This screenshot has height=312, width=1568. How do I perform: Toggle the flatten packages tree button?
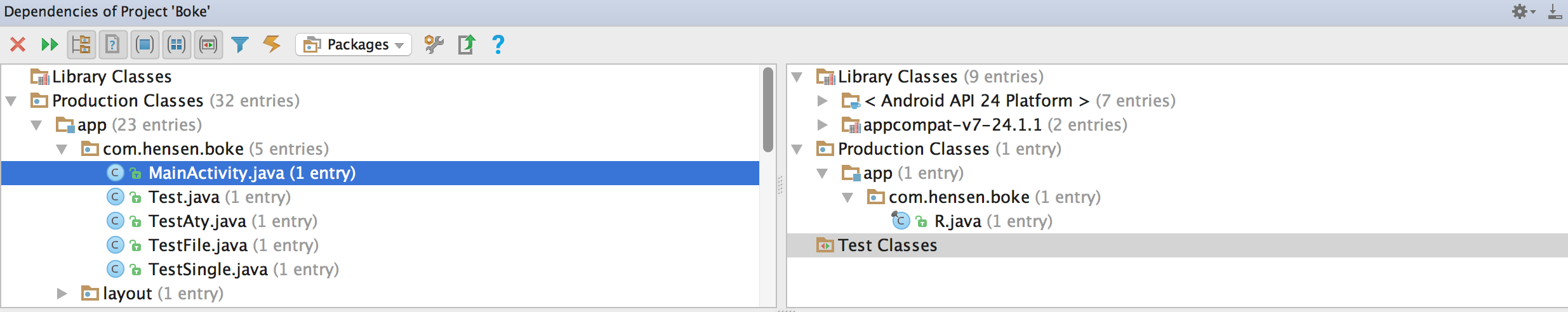point(81,44)
